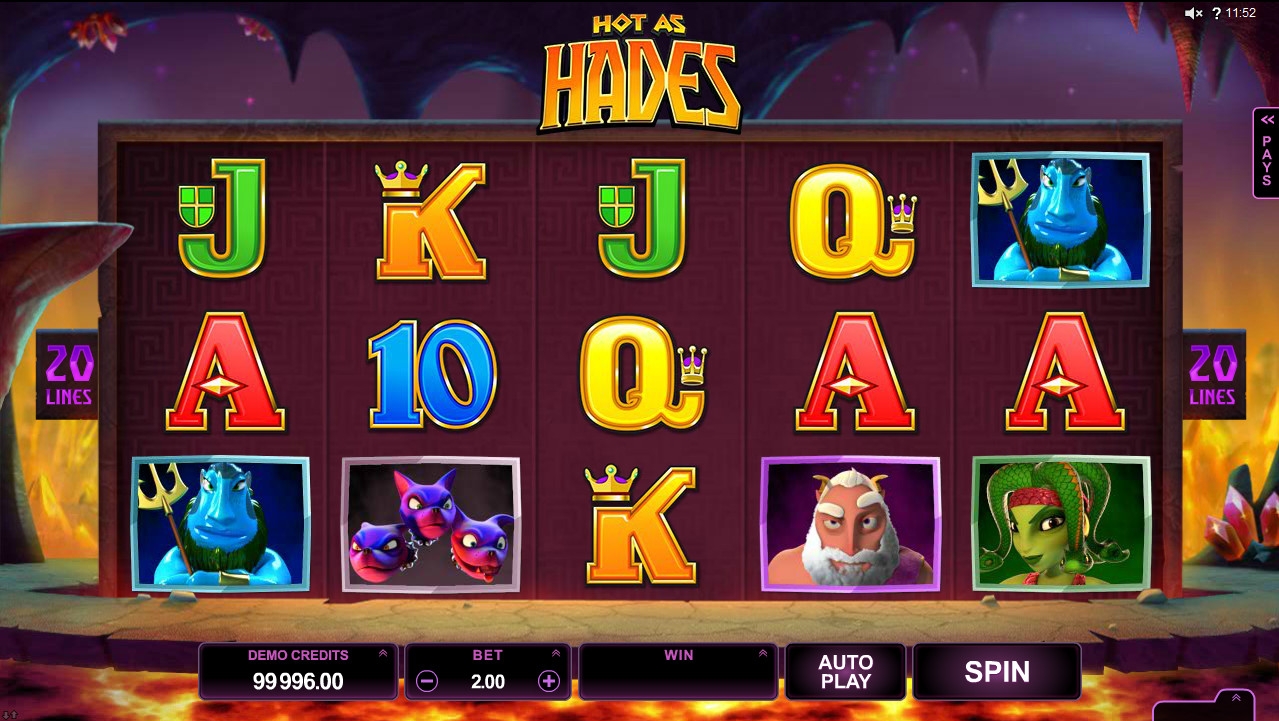Expand the Demo Credits panel chevron
Viewport: 1279px width, 721px height.
point(383,654)
